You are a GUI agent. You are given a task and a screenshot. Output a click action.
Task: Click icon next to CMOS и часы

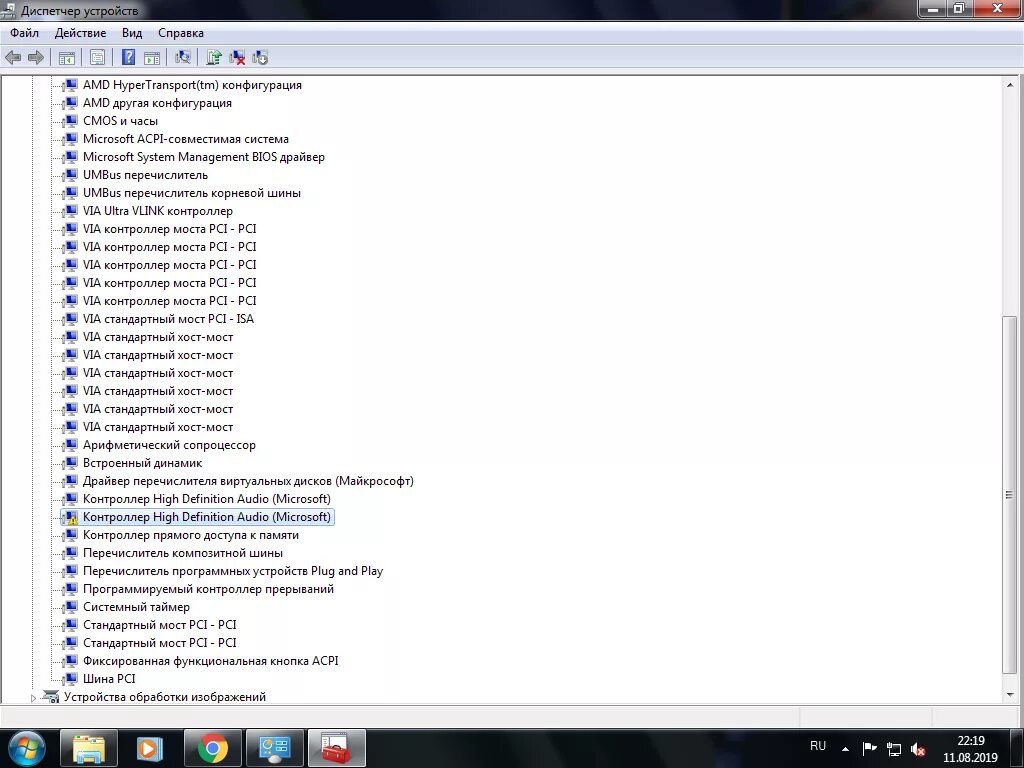coord(70,121)
